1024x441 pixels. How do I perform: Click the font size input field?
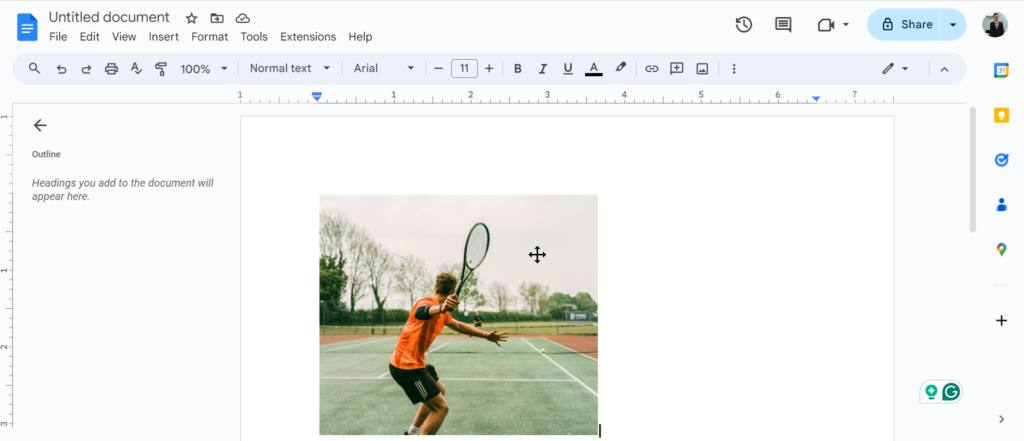click(464, 69)
